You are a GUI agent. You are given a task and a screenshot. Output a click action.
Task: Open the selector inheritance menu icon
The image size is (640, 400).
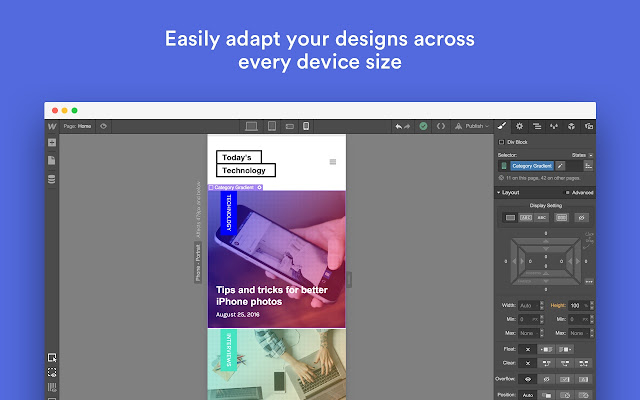pos(588,165)
